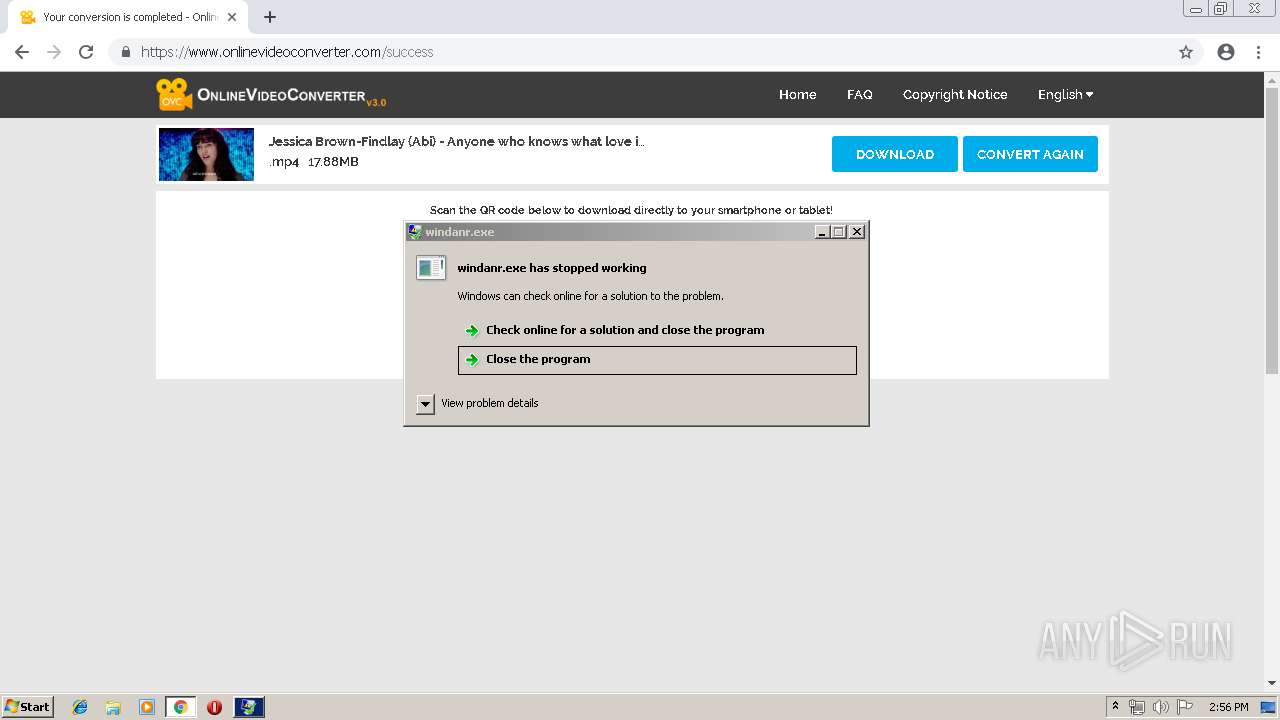
Task: Switch to Chrome on the taskbar
Action: click(x=180, y=707)
